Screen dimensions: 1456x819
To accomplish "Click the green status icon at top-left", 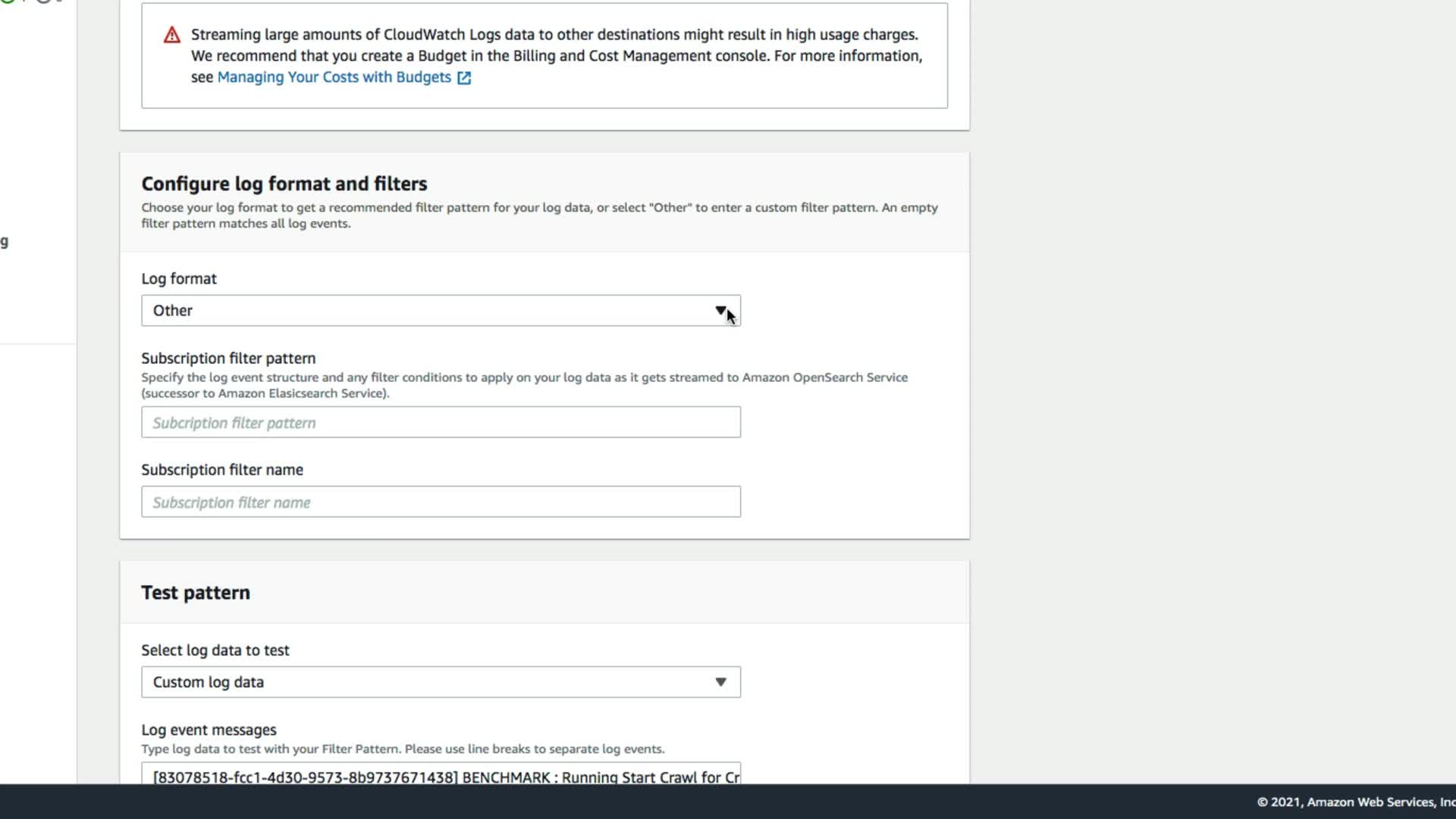I will point(8,1).
